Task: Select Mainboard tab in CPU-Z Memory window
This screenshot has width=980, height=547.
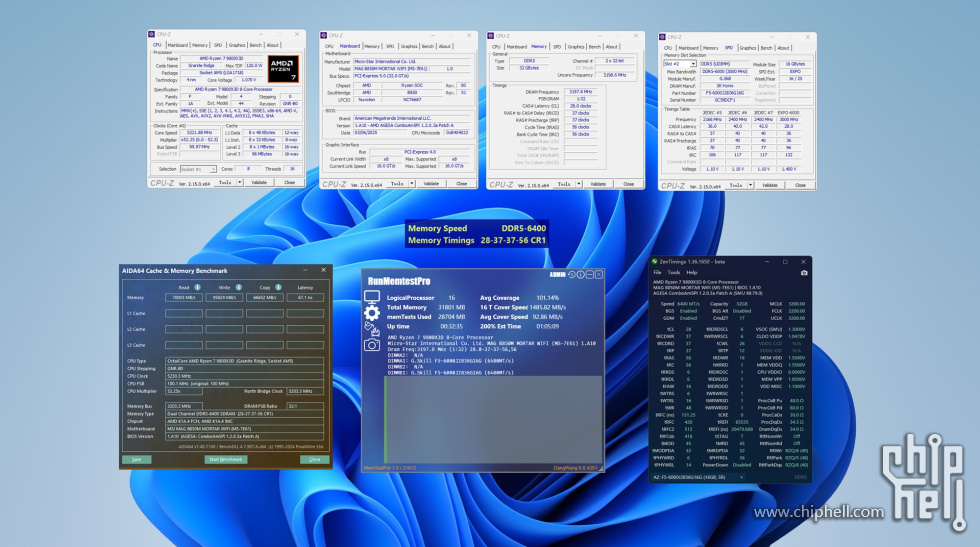Action: coord(517,47)
